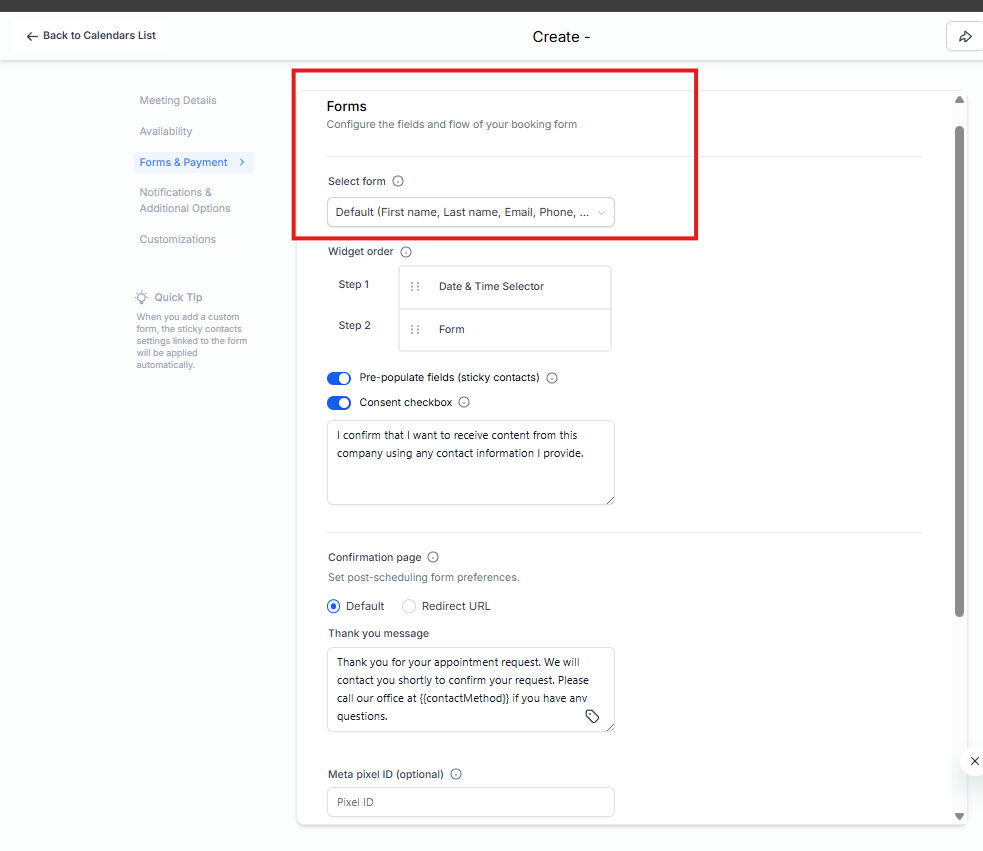Click info icon next to Select form
Viewport: 983px width, 851px height.
point(398,182)
